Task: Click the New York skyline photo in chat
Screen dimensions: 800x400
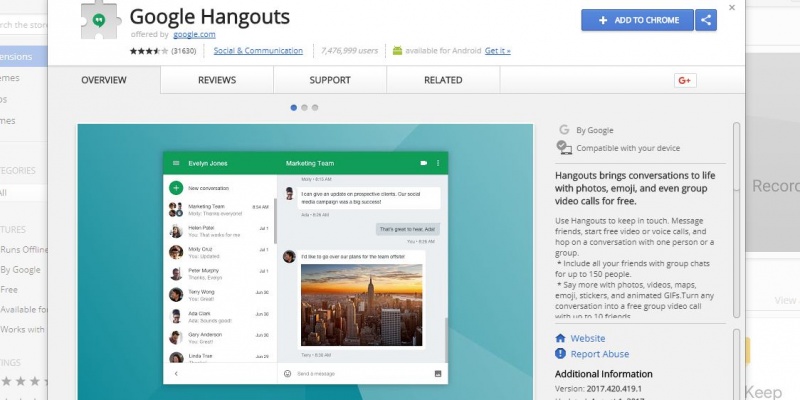Action: coord(362,305)
